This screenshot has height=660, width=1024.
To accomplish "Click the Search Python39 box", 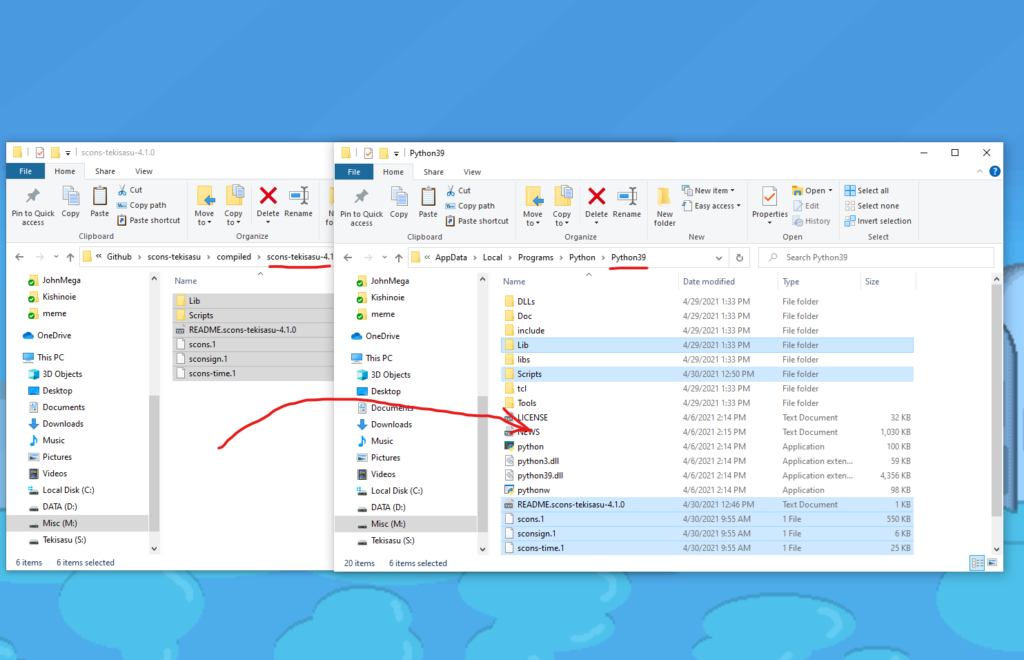I will (x=876, y=257).
